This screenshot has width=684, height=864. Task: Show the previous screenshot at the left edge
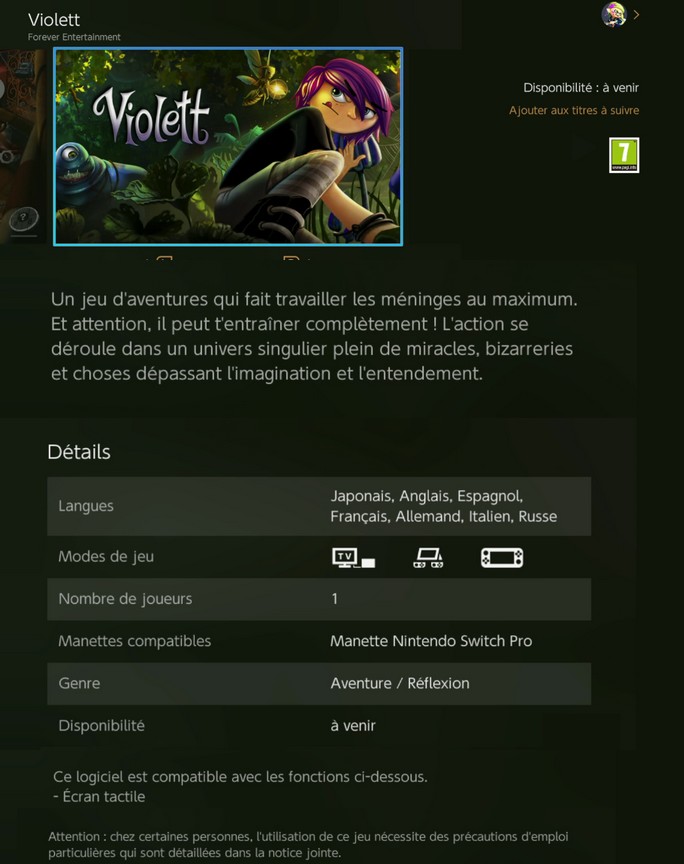[23, 146]
